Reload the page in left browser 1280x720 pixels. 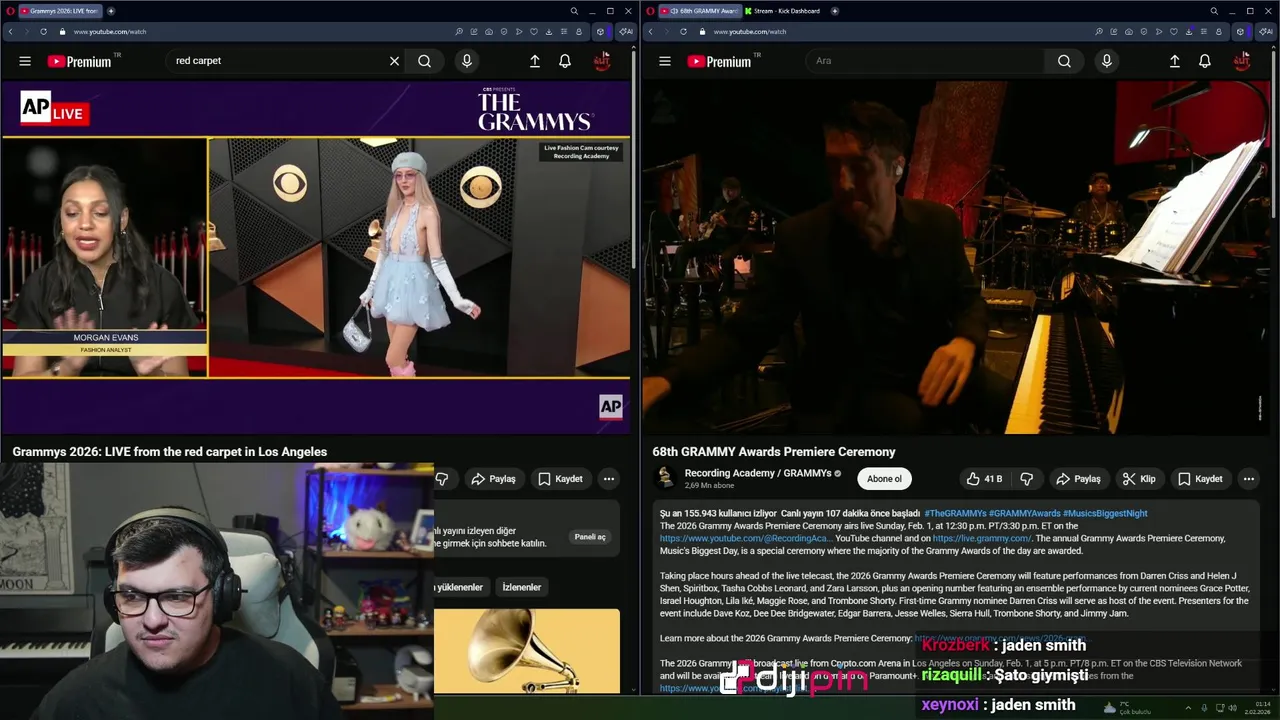coord(43,31)
